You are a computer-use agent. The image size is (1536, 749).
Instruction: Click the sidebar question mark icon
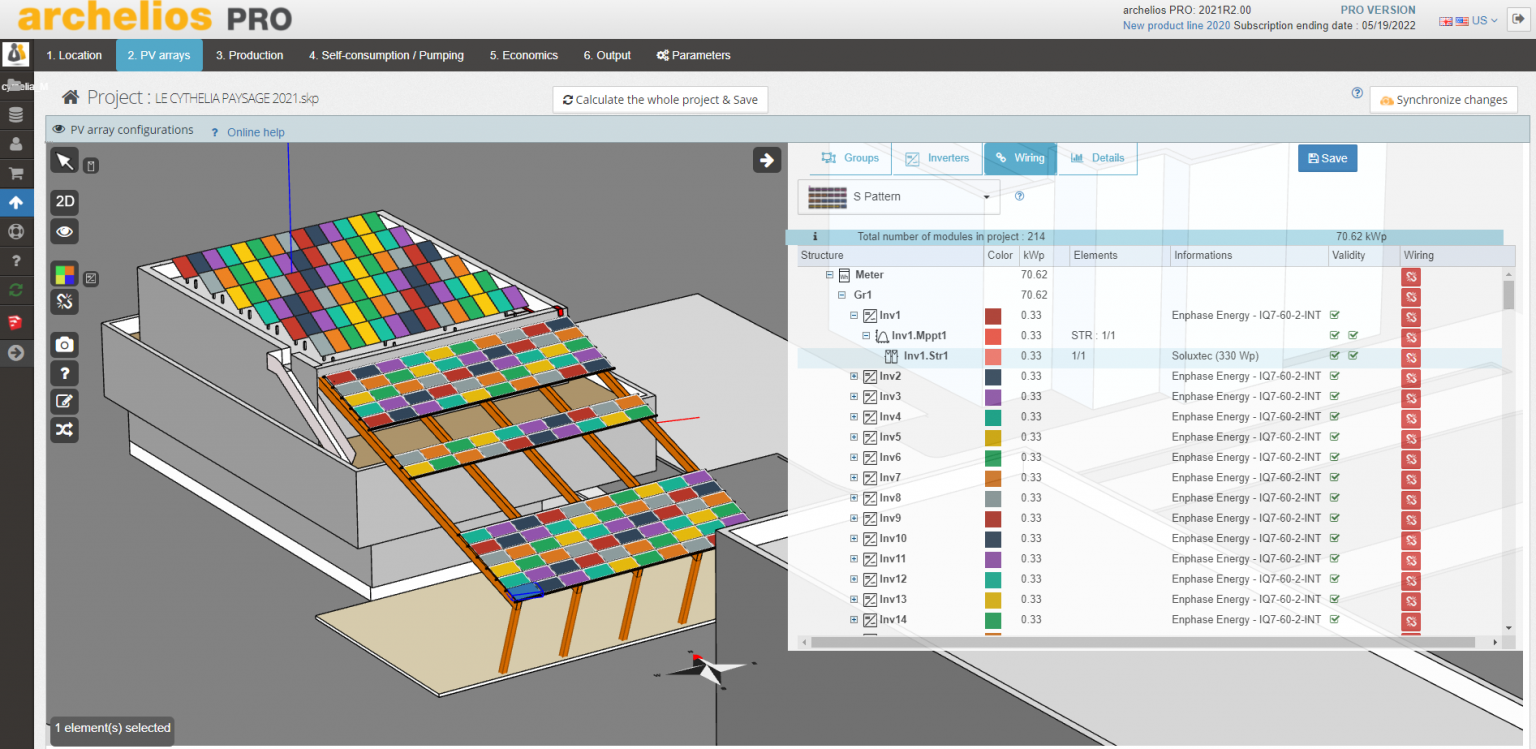[16, 261]
